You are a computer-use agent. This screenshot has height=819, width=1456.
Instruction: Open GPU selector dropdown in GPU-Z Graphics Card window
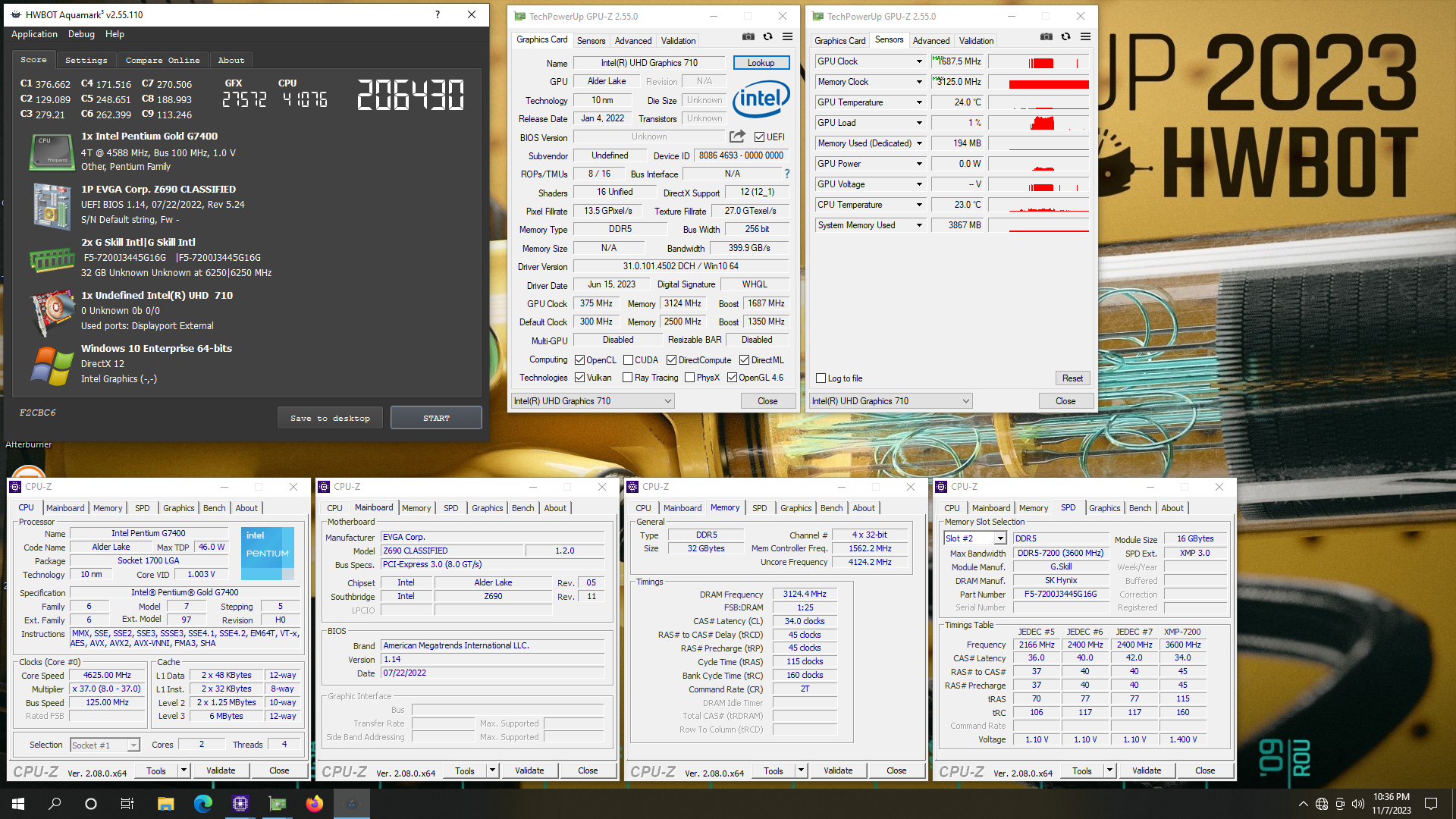click(x=592, y=401)
